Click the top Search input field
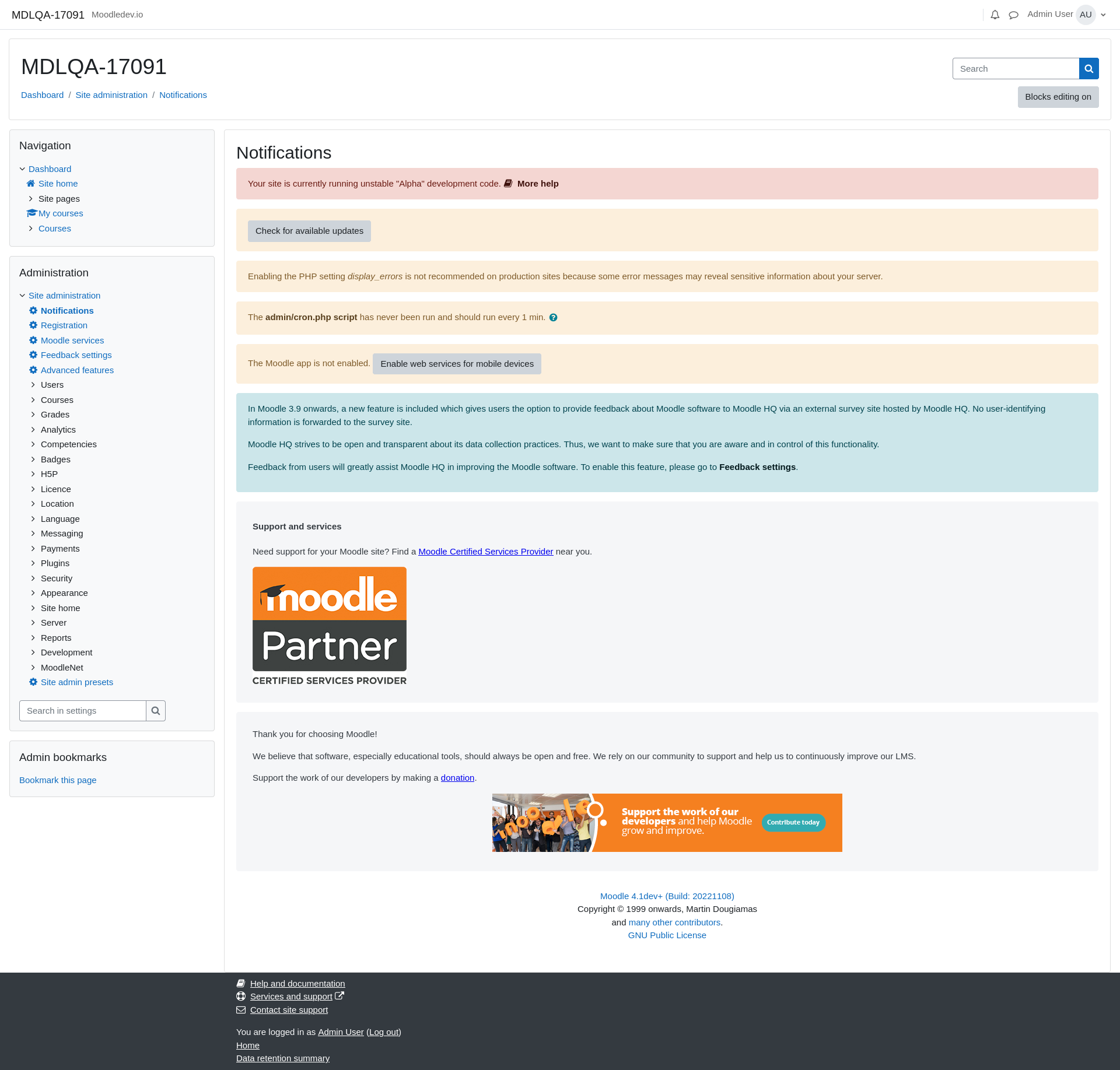 (x=1016, y=69)
